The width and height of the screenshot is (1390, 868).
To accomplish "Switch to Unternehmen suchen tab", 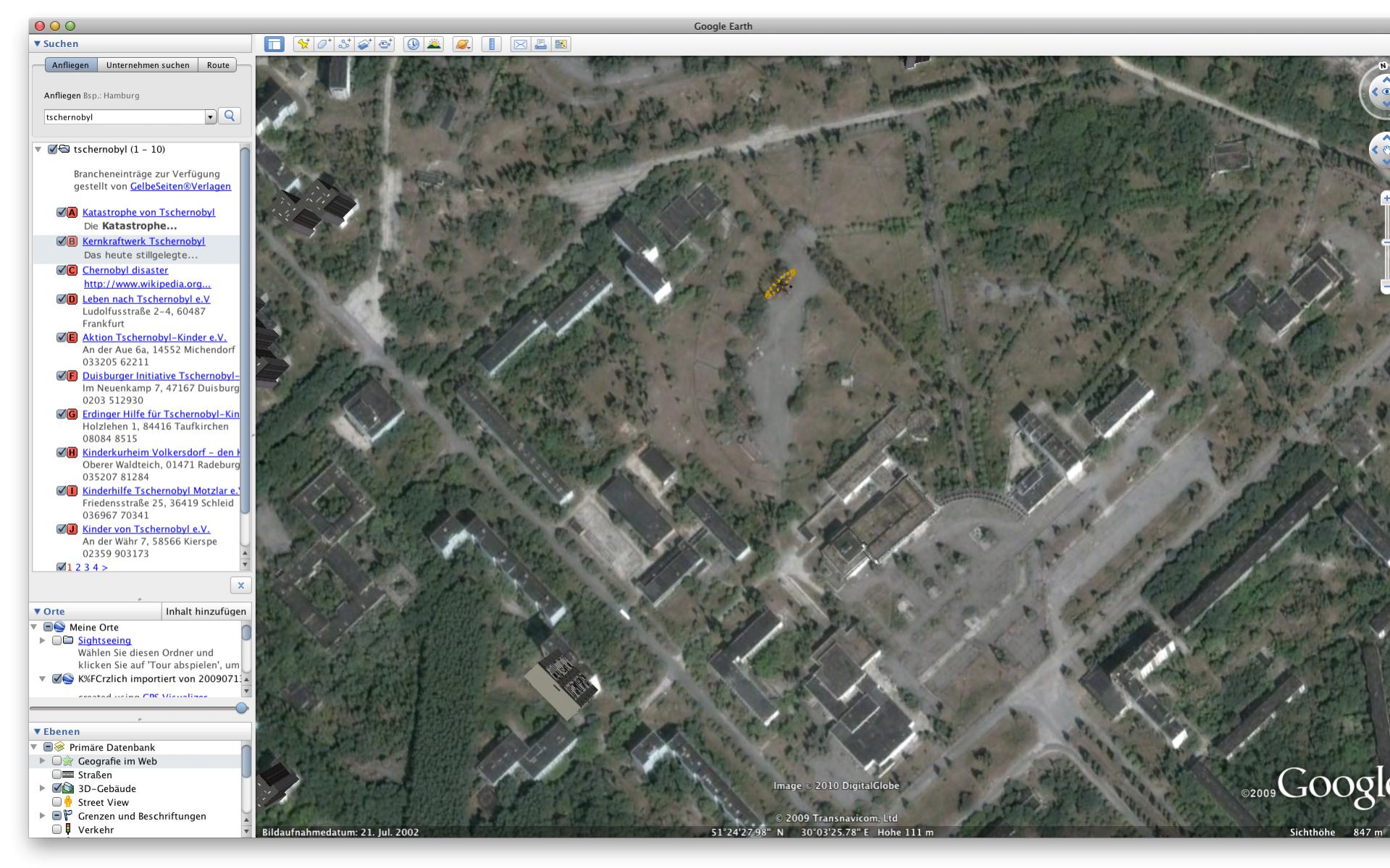I will (148, 65).
